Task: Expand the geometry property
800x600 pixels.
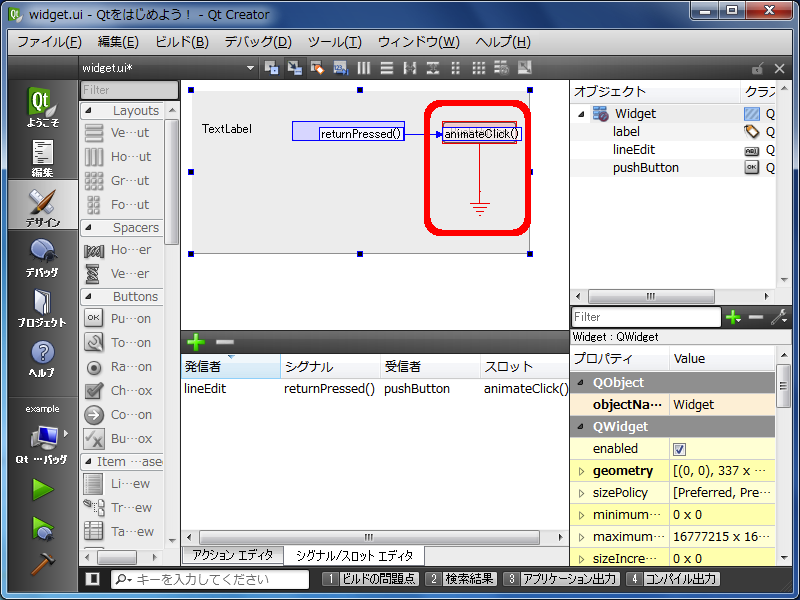Action: click(x=582, y=471)
